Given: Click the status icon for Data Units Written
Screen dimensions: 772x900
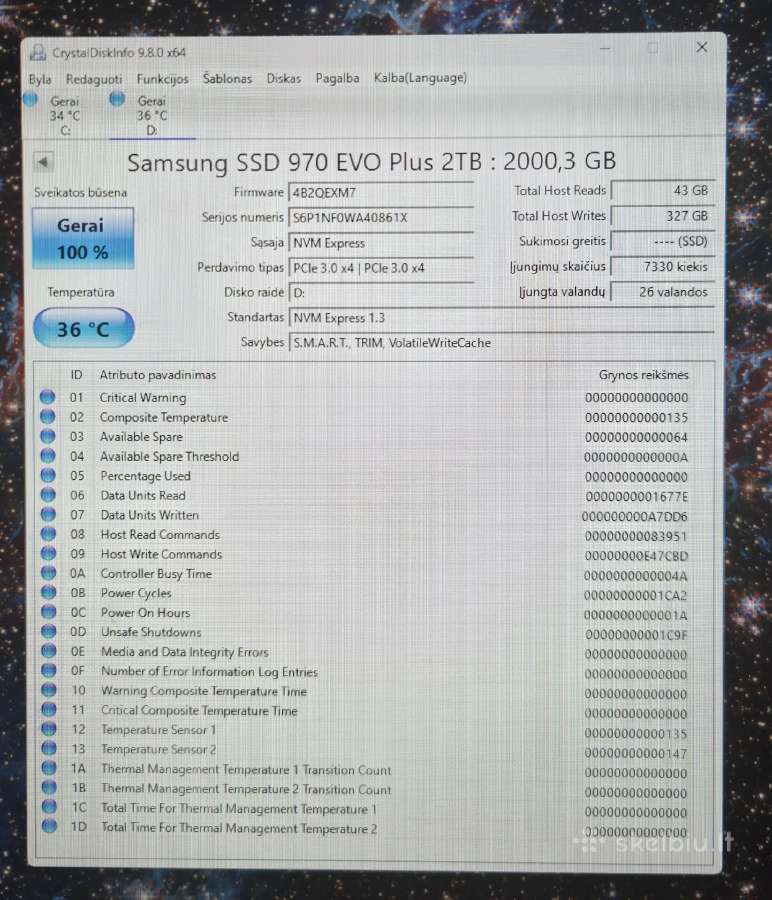Looking at the screenshot, I should pos(48,514).
